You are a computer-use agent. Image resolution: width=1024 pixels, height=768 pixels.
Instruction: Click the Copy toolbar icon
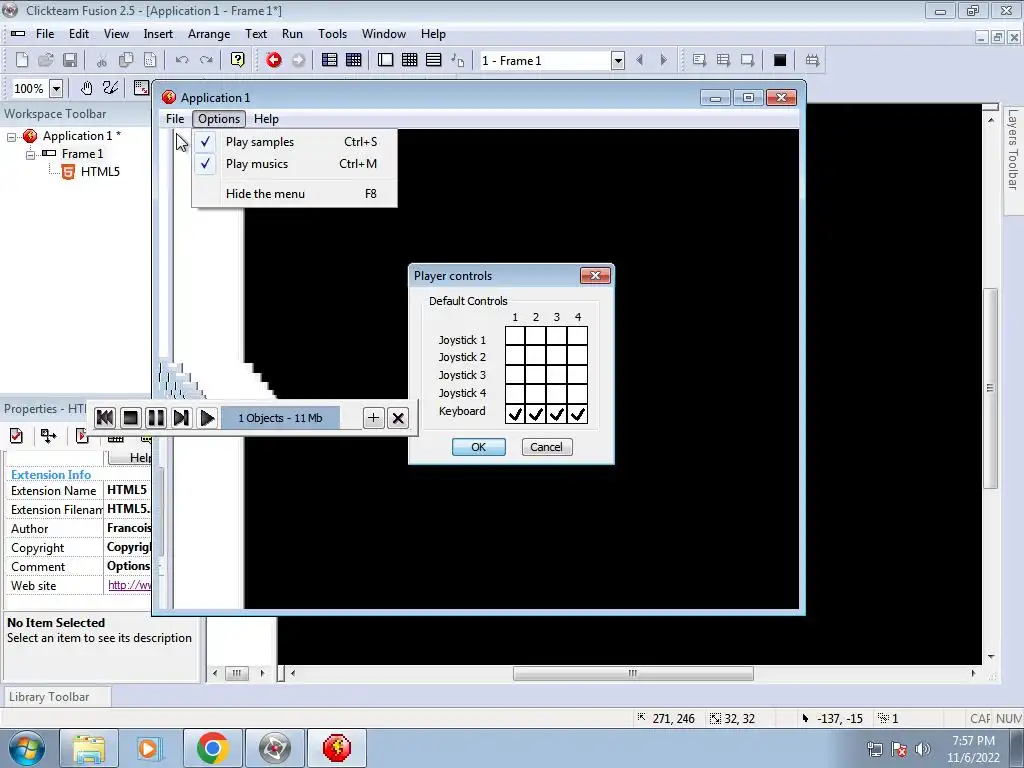coord(125,60)
